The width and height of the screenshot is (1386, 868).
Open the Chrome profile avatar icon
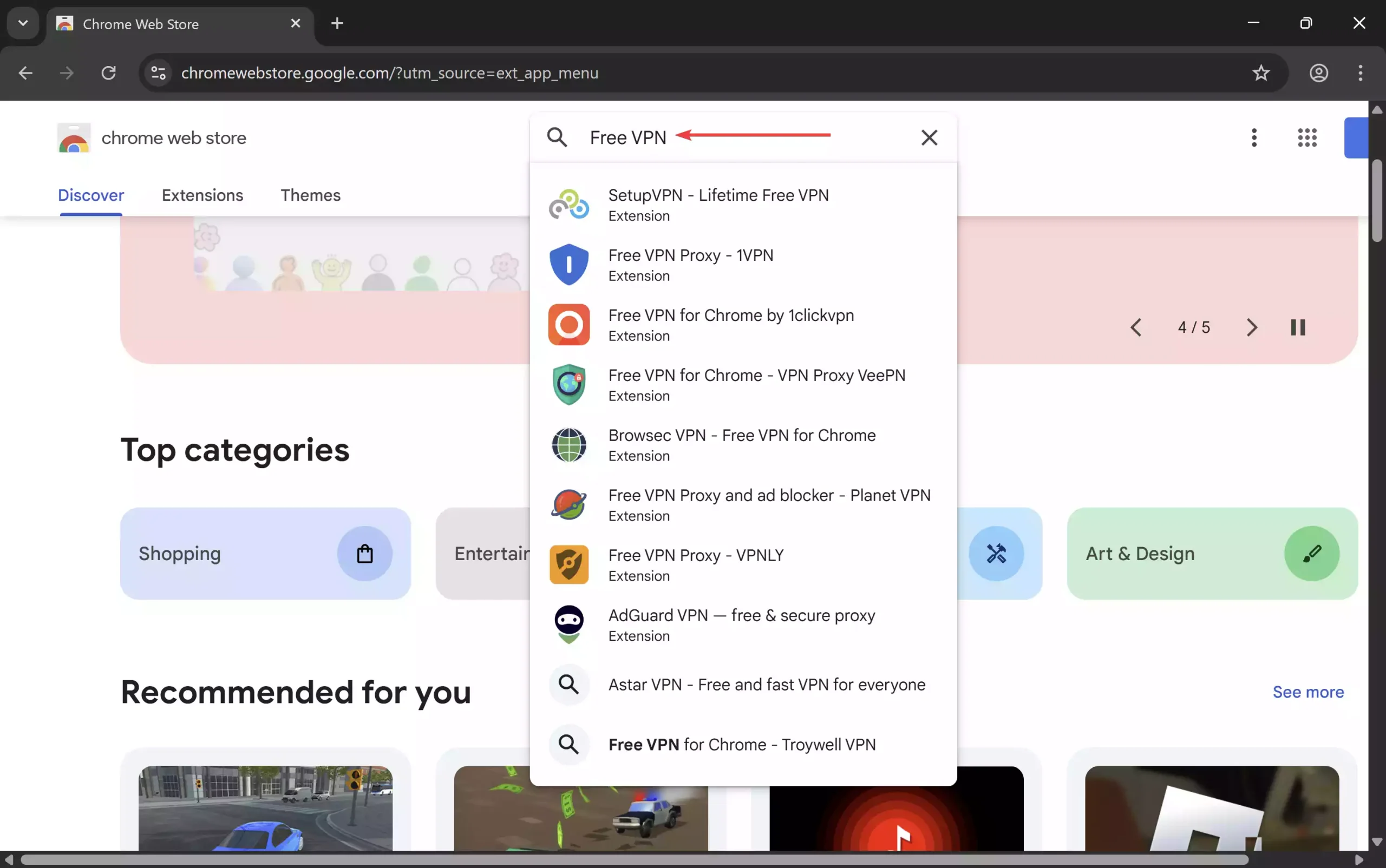click(1319, 73)
